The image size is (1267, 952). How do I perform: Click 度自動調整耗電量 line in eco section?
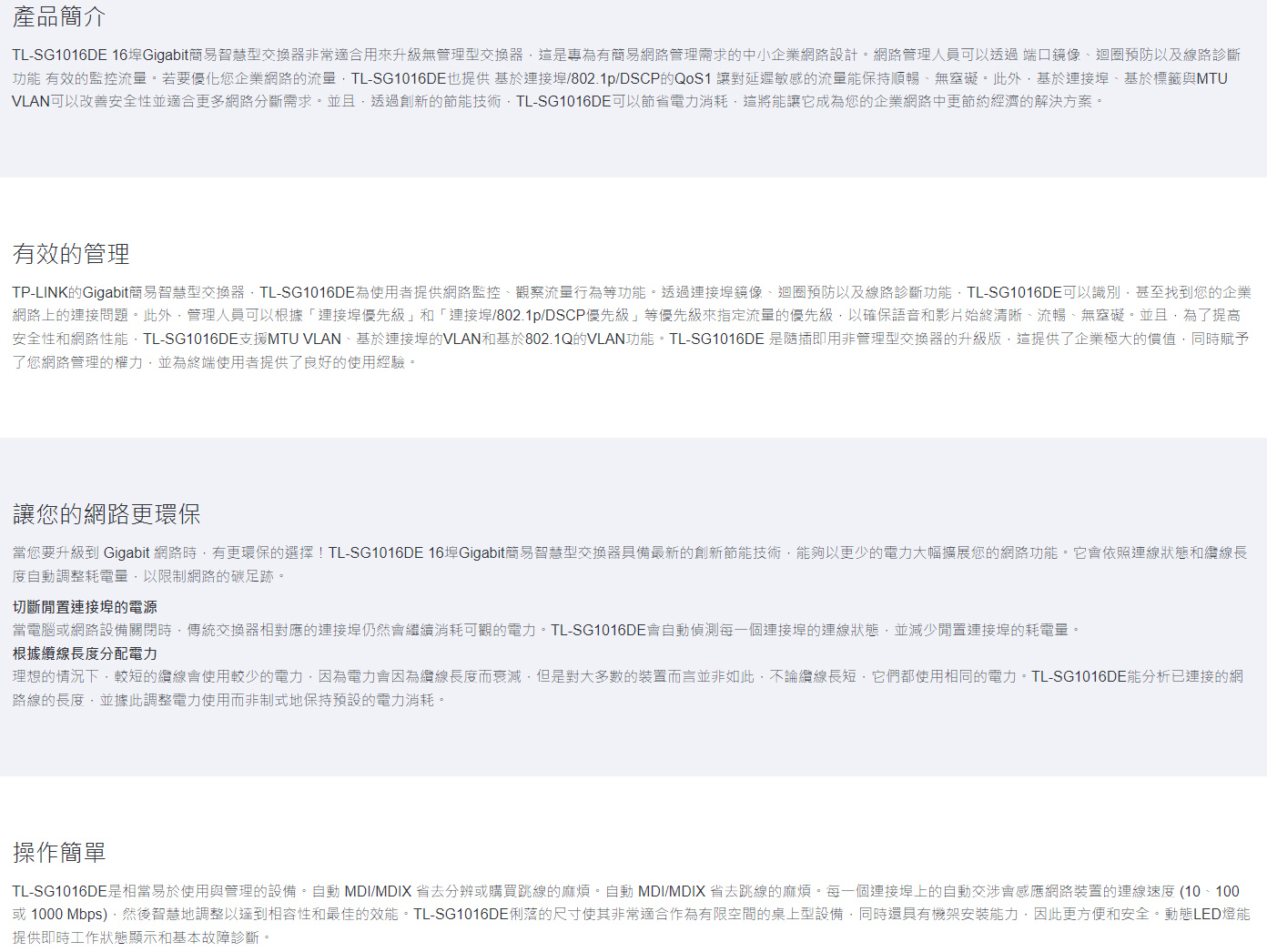click(70, 576)
